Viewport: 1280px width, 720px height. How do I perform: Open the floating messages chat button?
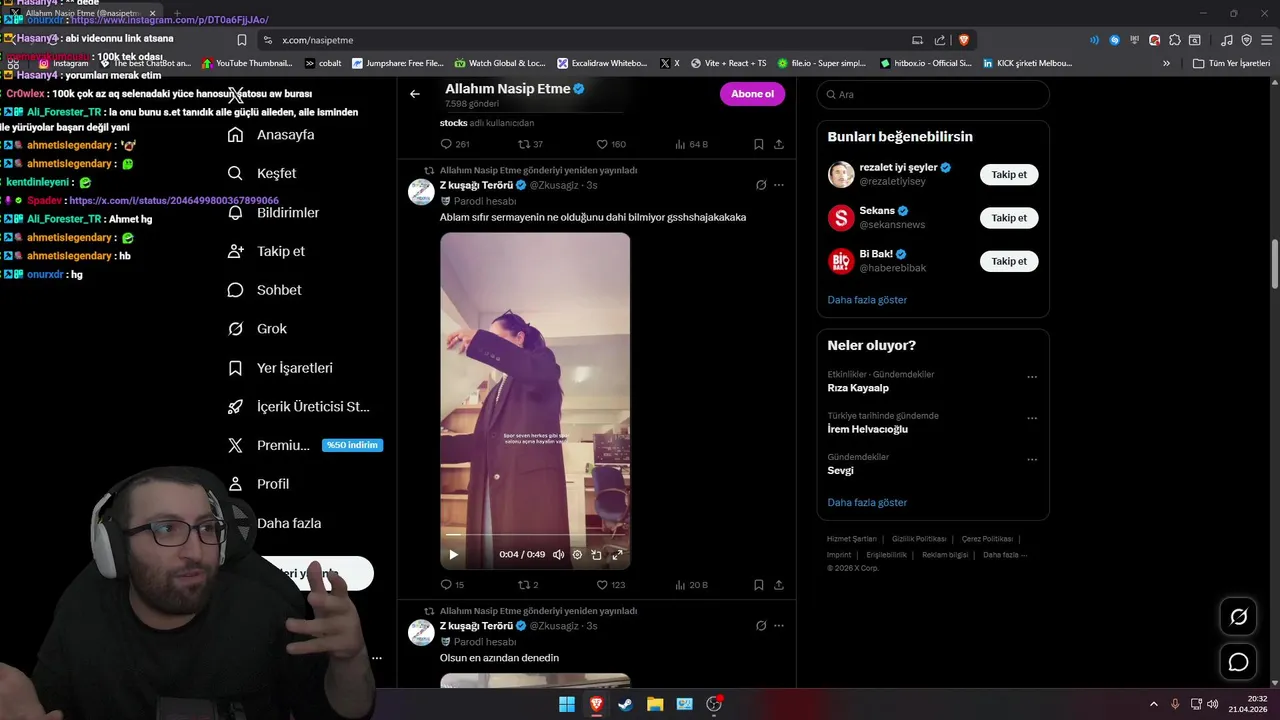click(x=1238, y=662)
